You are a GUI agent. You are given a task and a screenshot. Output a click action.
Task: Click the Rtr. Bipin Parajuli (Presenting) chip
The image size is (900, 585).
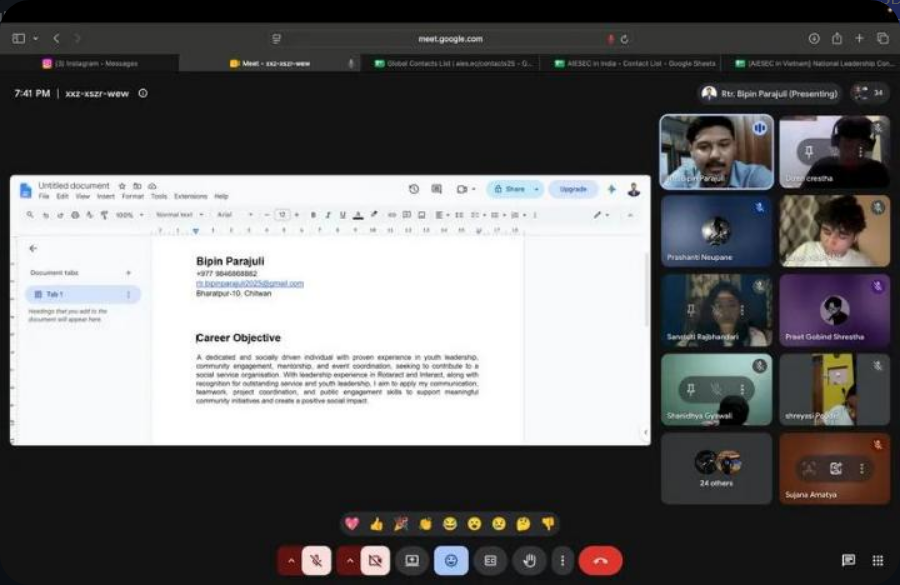pyautogui.click(x=770, y=93)
